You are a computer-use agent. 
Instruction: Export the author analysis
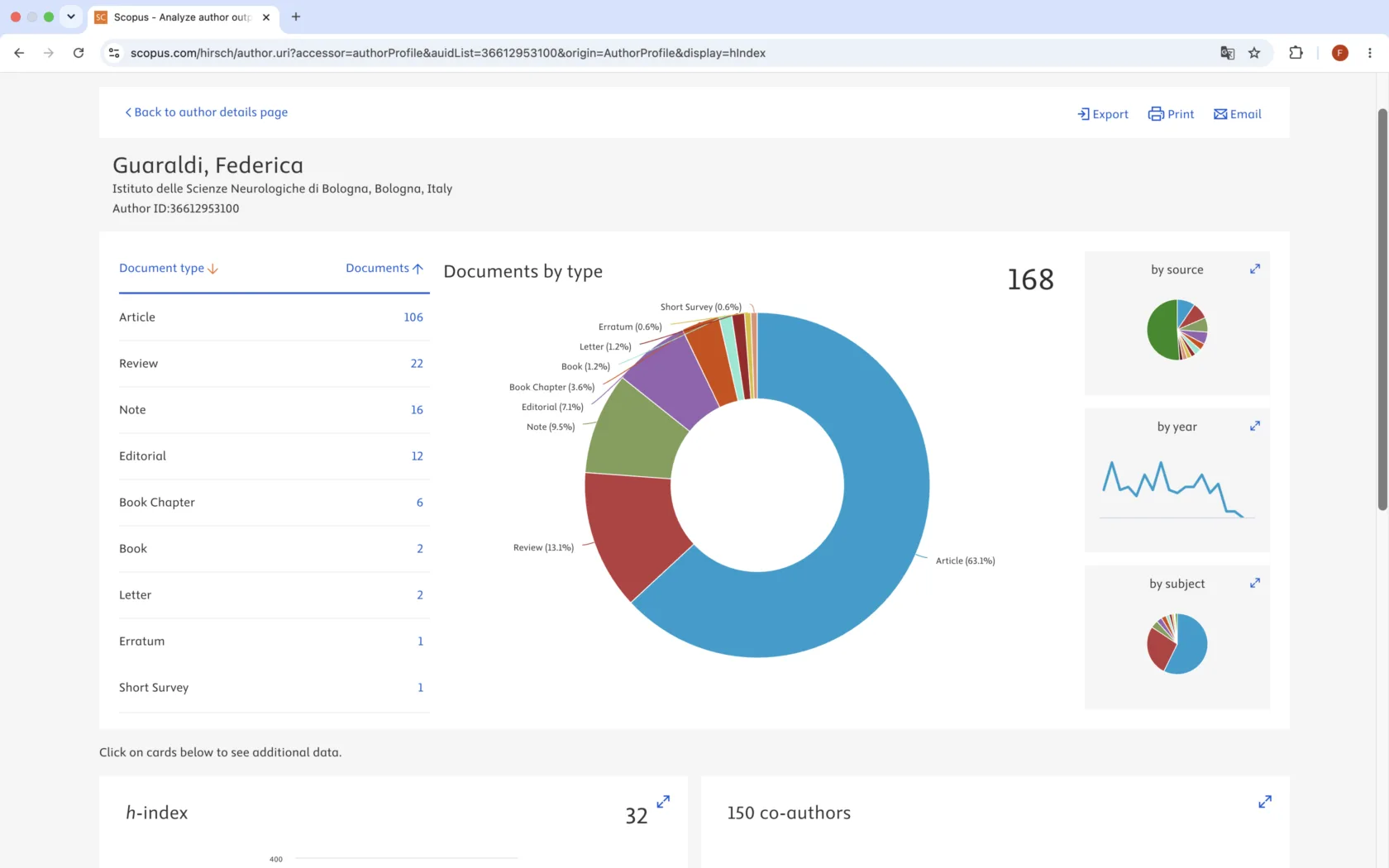click(x=1103, y=114)
